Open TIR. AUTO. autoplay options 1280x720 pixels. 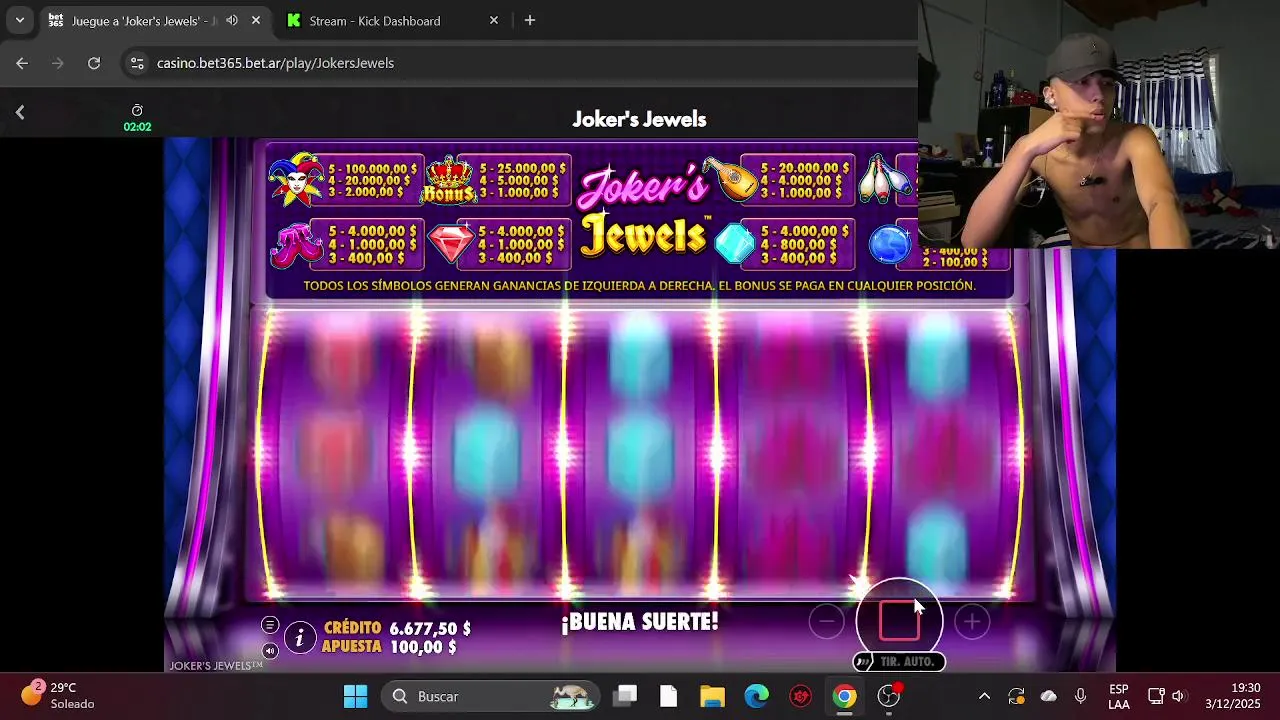(899, 662)
